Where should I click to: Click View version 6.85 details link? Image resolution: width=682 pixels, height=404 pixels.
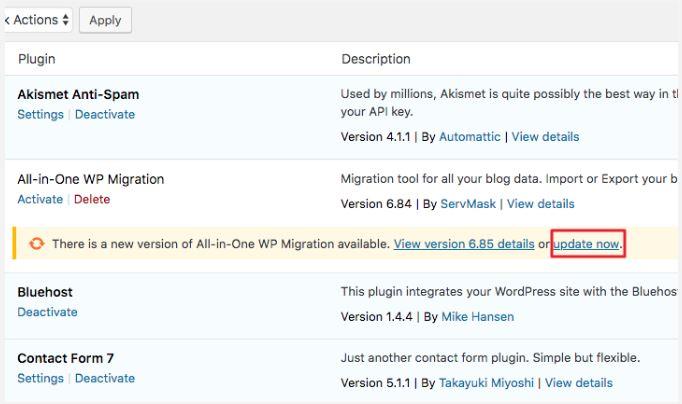(x=464, y=244)
